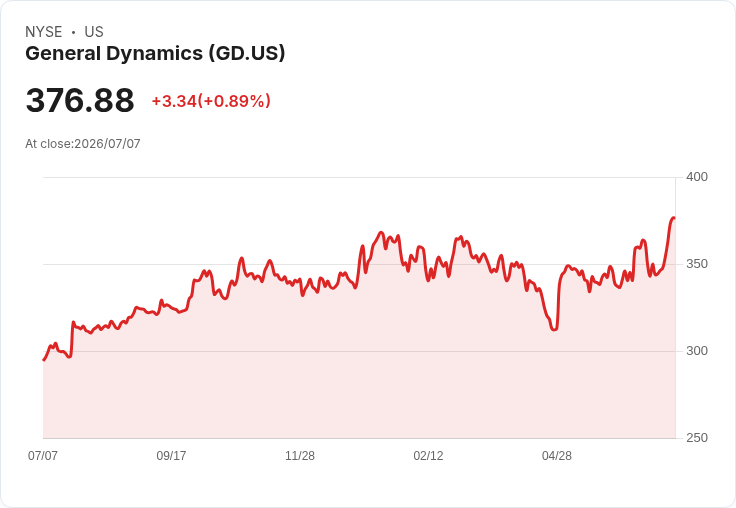Click the US market label
The height and width of the screenshot is (508, 736).
click(x=94, y=32)
